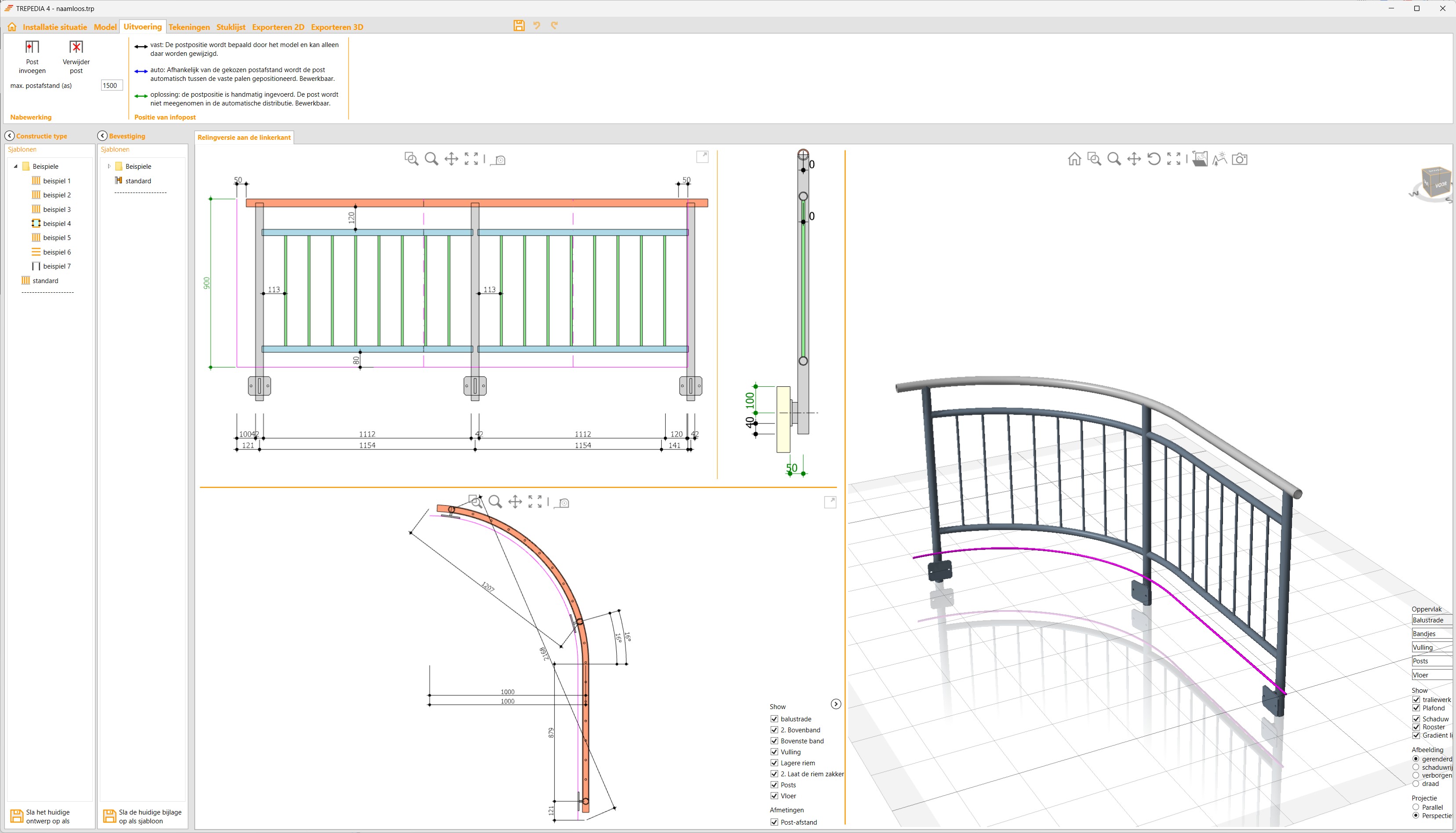Collapse the Constructie type panel arrow
This screenshot has height=833, width=1456.
(10, 136)
